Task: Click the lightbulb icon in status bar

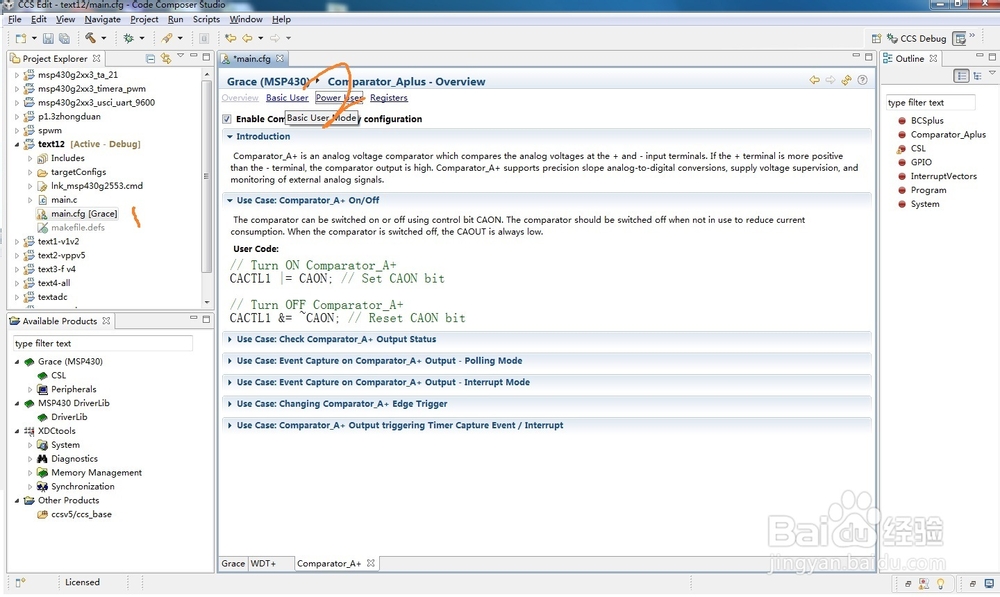Action: click(x=940, y=584)
